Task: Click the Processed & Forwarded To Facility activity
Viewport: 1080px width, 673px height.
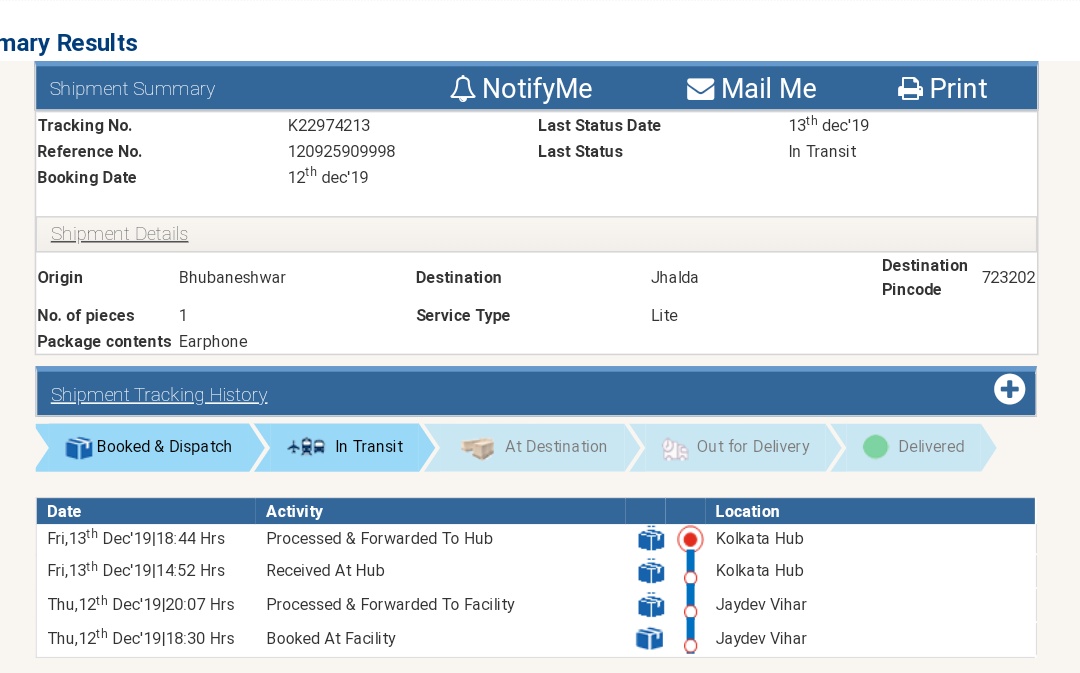Action: pos(391,605)
